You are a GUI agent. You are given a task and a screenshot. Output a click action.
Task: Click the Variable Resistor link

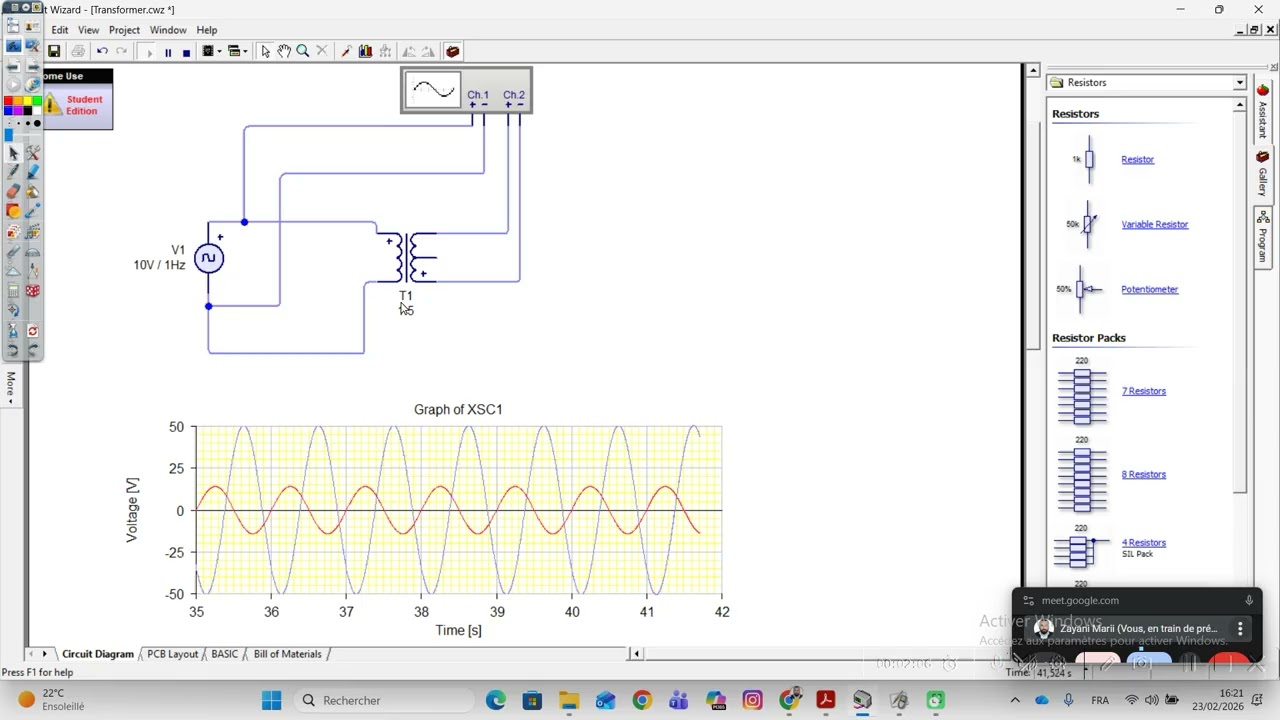tap(1154, 225)
